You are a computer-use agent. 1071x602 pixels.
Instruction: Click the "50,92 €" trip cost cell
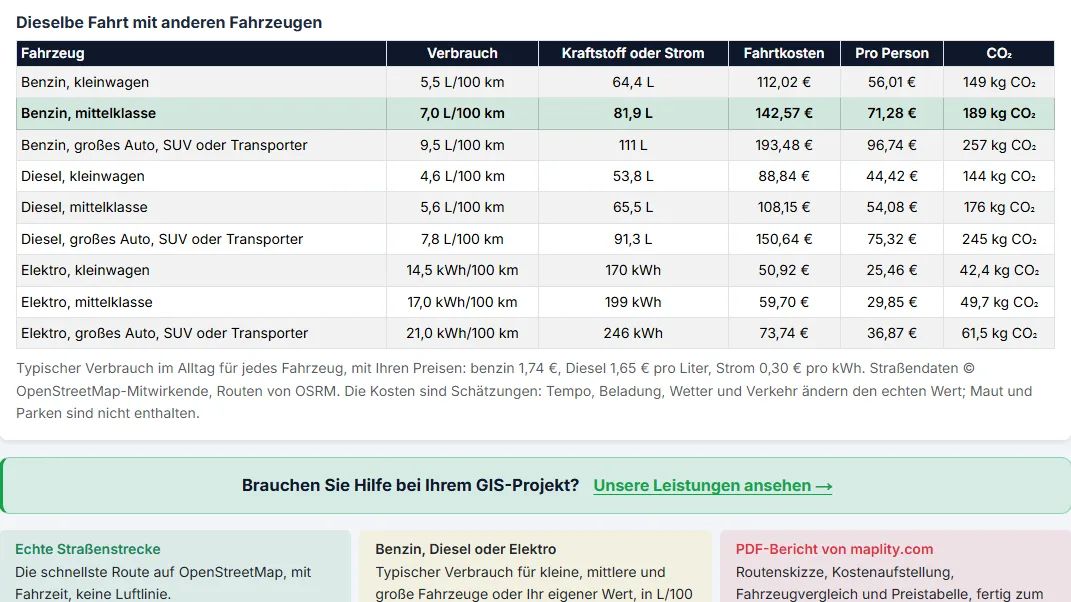(x=784, y=270)
